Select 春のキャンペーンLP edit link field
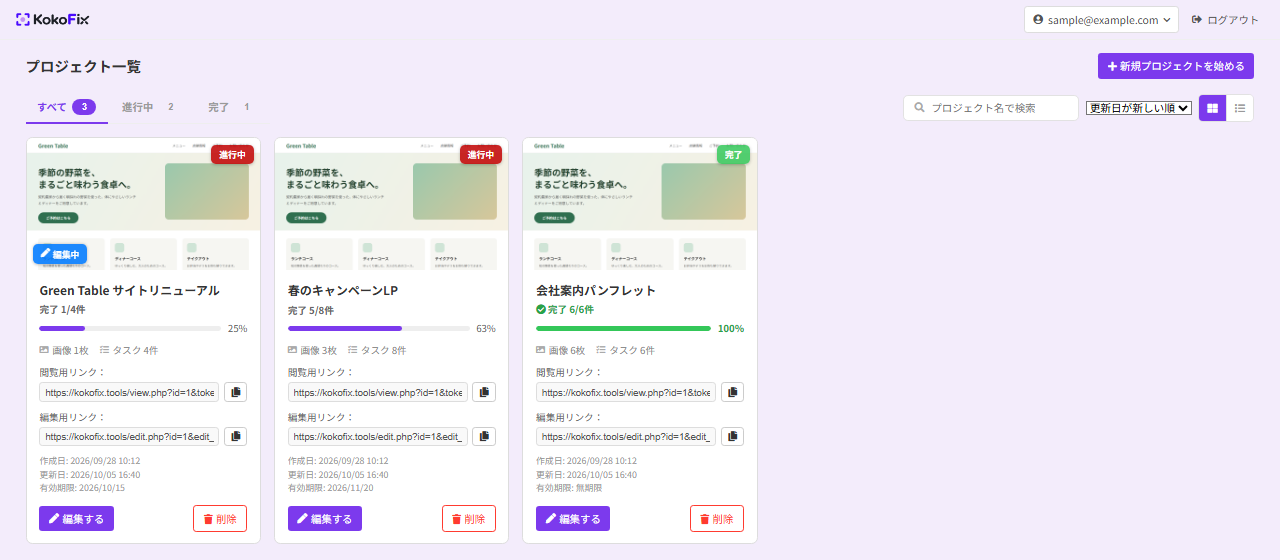Viewport: 1280px width, 560px height. tap(378, 436)
